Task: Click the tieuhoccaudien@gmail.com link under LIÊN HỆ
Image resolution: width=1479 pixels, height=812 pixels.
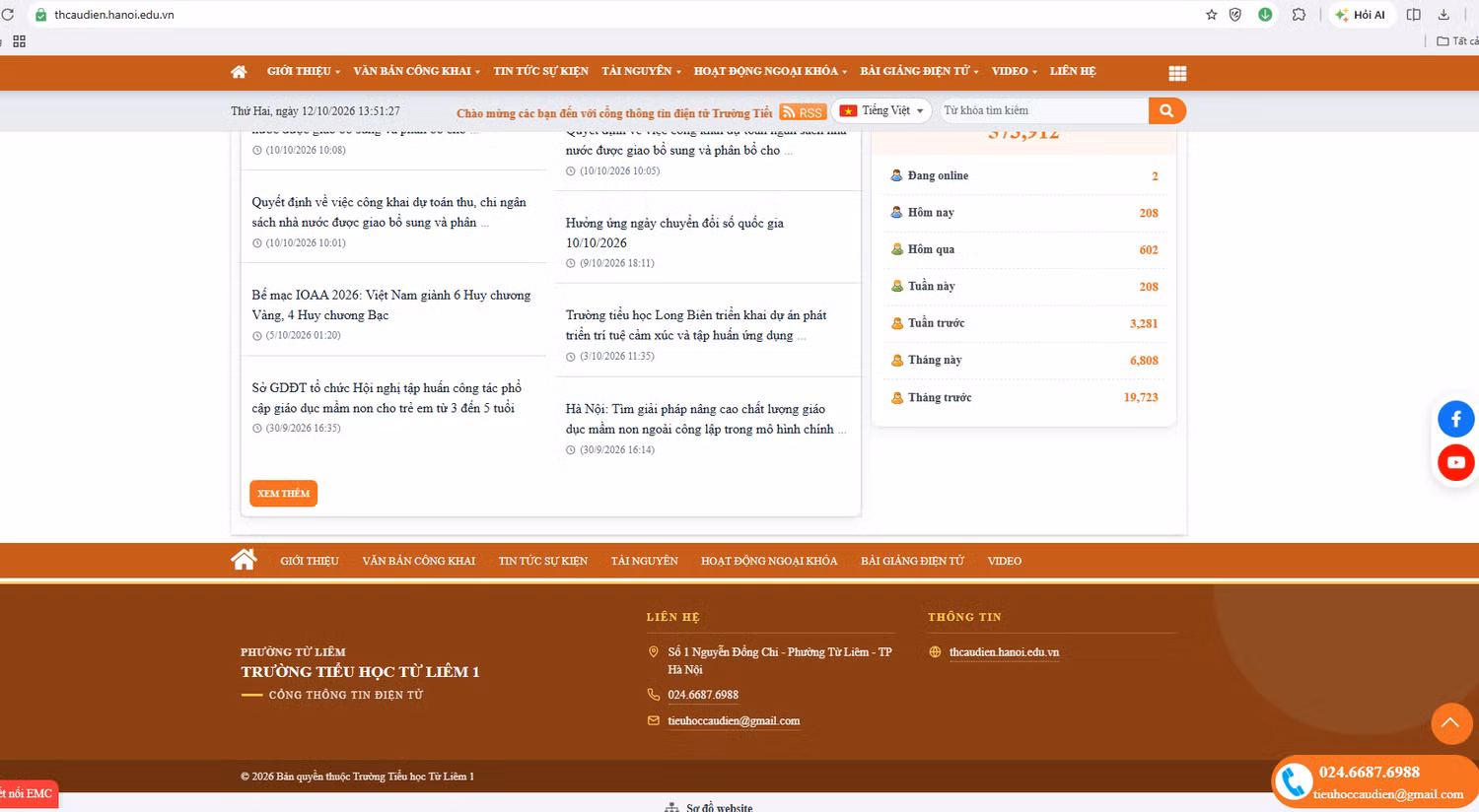Action: pos(734,721)
